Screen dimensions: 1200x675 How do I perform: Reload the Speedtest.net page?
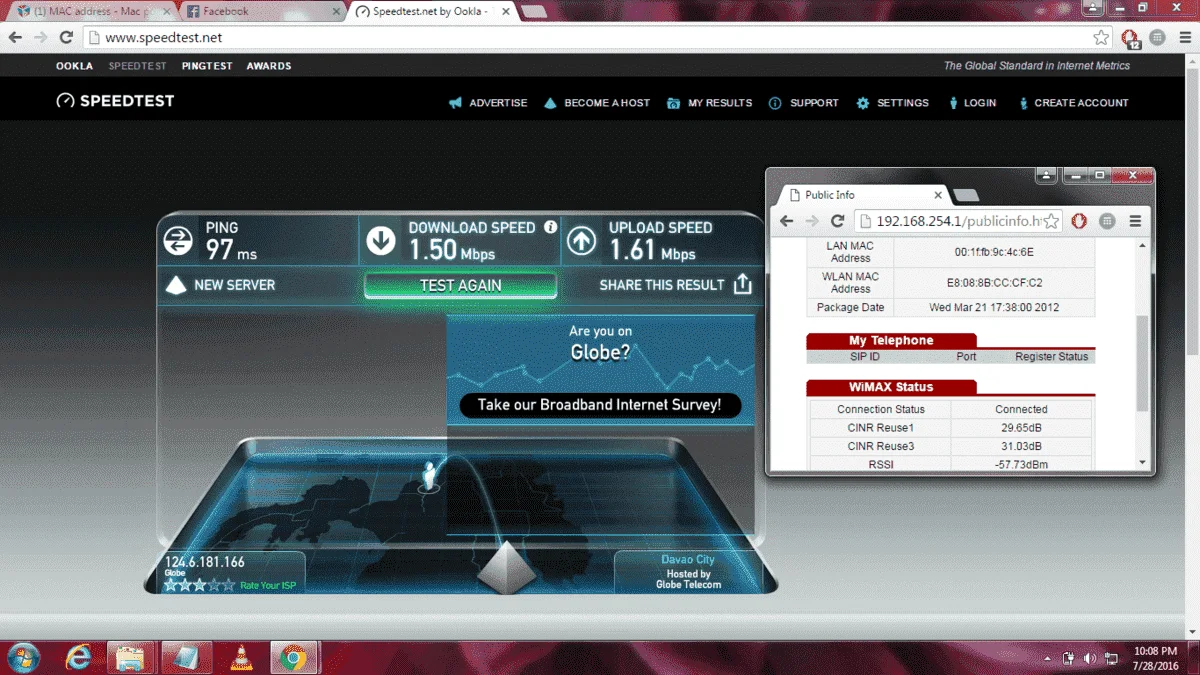pos(66,37)
